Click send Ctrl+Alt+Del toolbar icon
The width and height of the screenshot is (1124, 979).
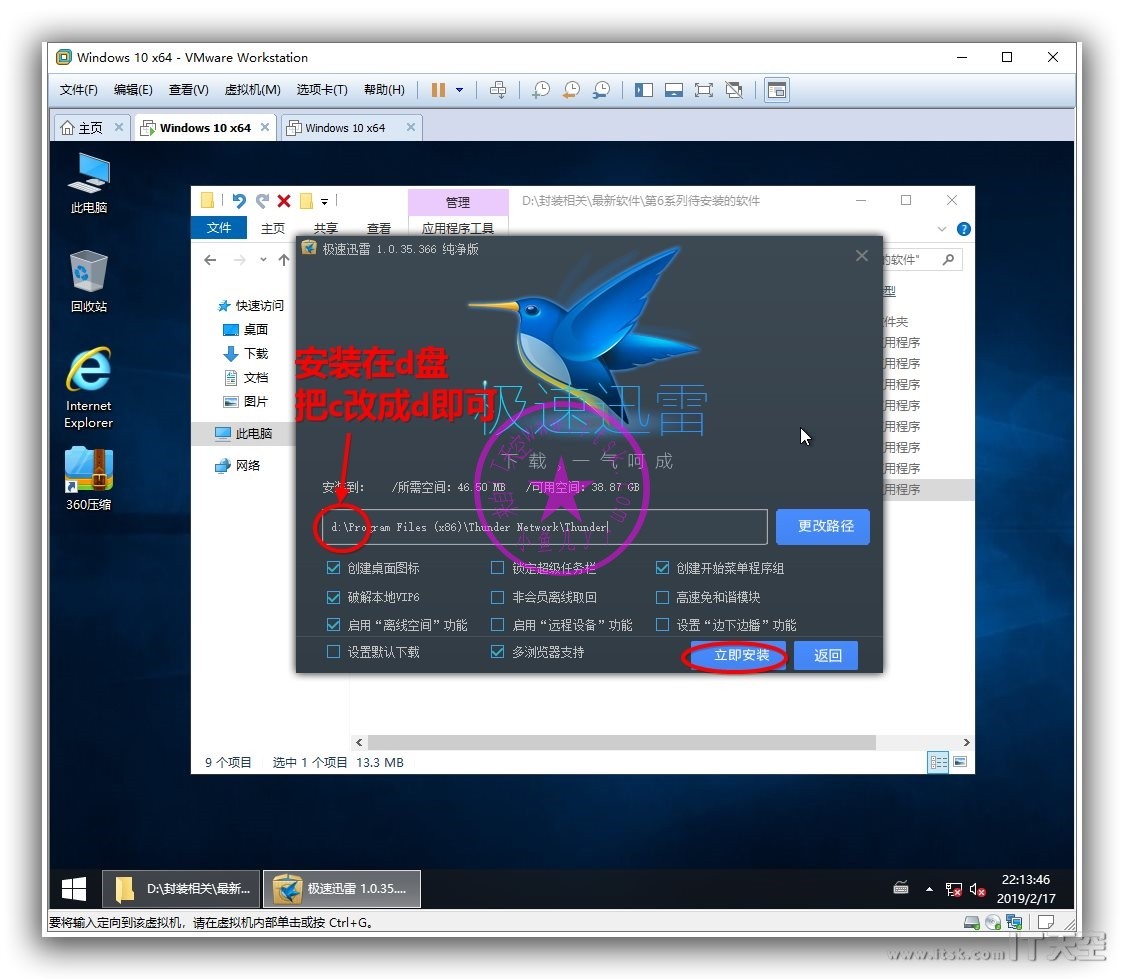(x=497, y=90)
